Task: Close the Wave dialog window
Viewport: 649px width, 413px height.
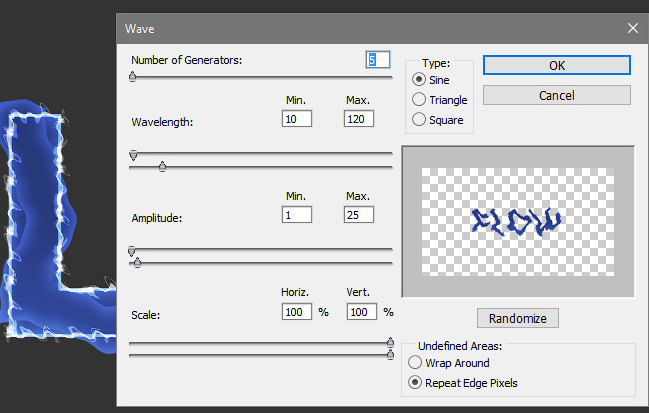Action: (x=632, y=28)
